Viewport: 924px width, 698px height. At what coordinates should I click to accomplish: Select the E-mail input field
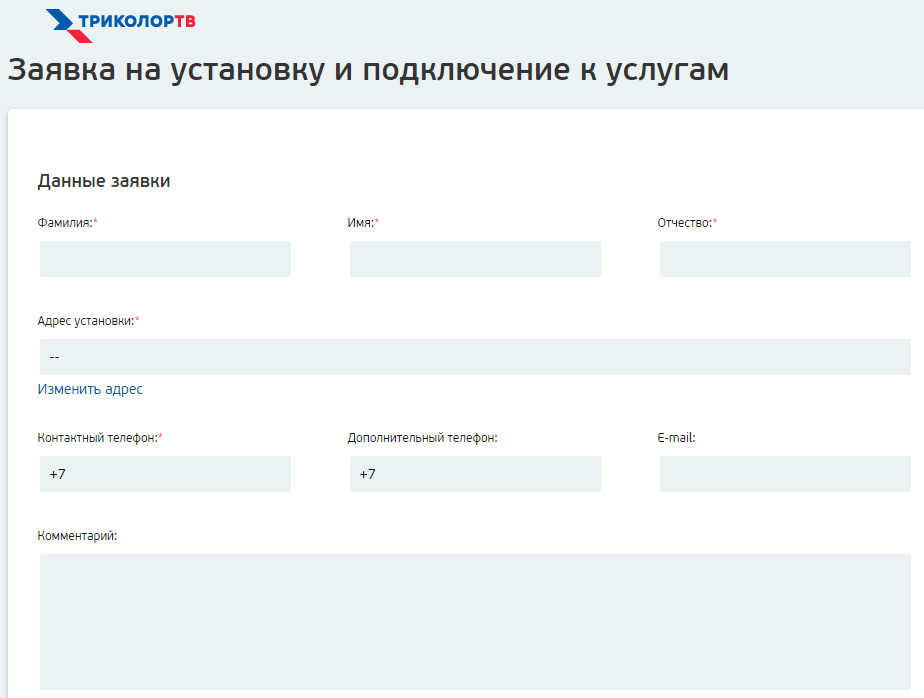coord(785,474)
